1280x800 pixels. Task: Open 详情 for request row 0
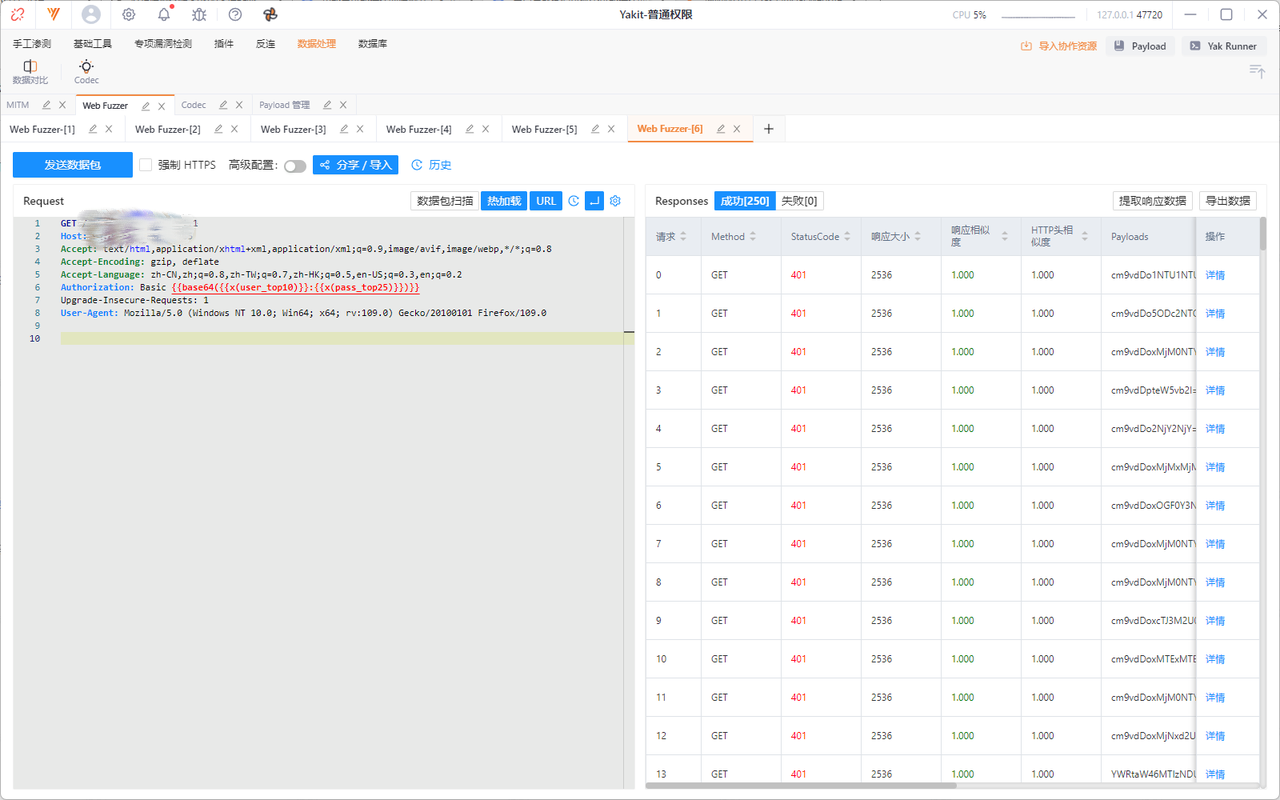1215,275
